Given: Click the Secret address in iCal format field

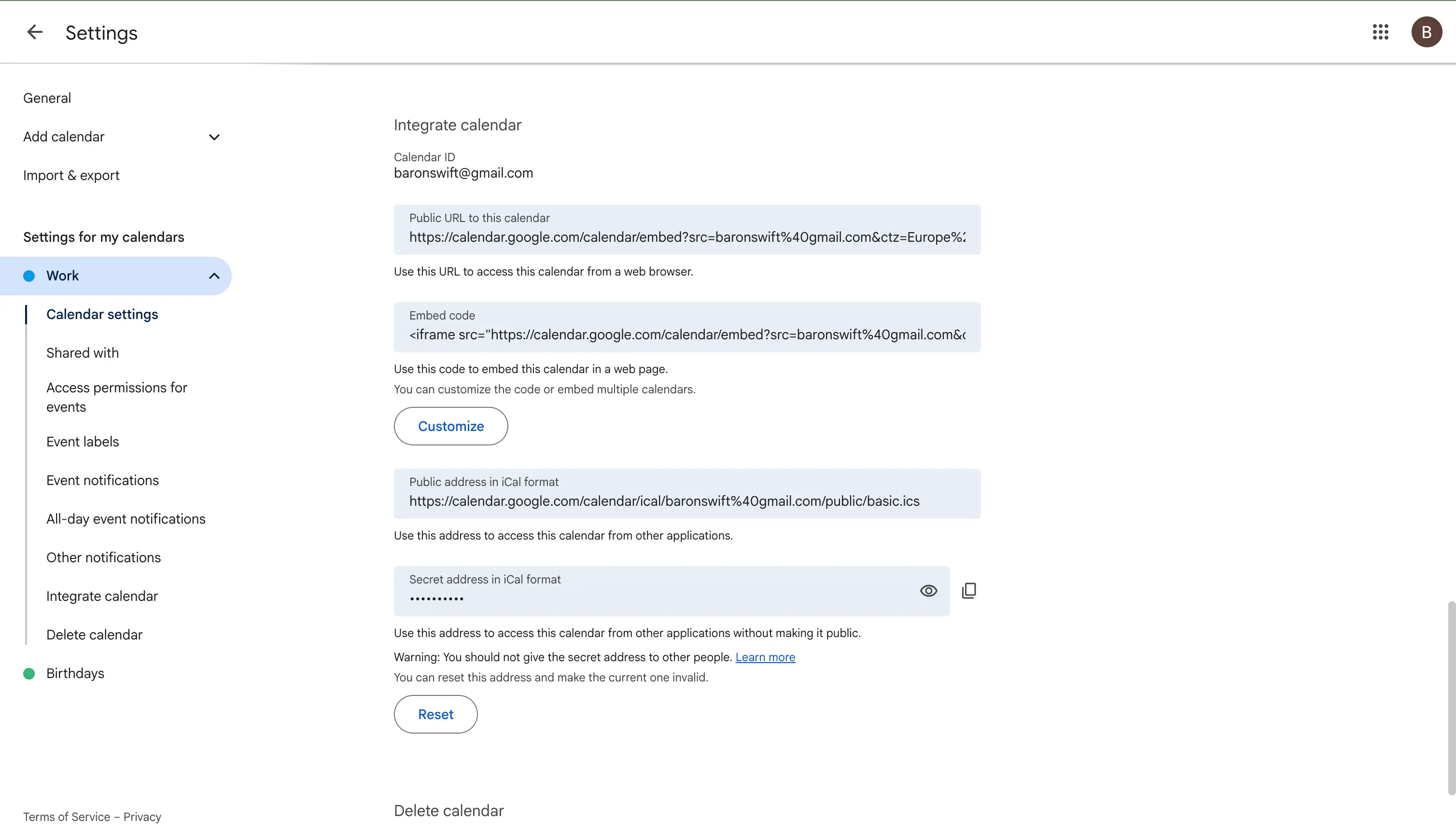Looking at the screenshot, I should pos(672,592).
